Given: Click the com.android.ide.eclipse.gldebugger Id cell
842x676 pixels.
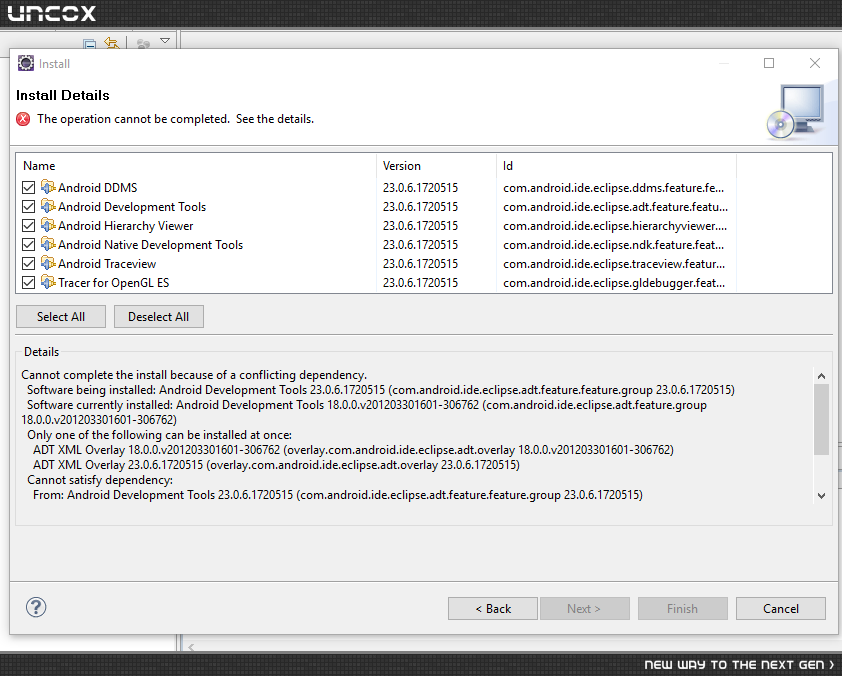Looking at the screenshot, I should click(614, 283).
